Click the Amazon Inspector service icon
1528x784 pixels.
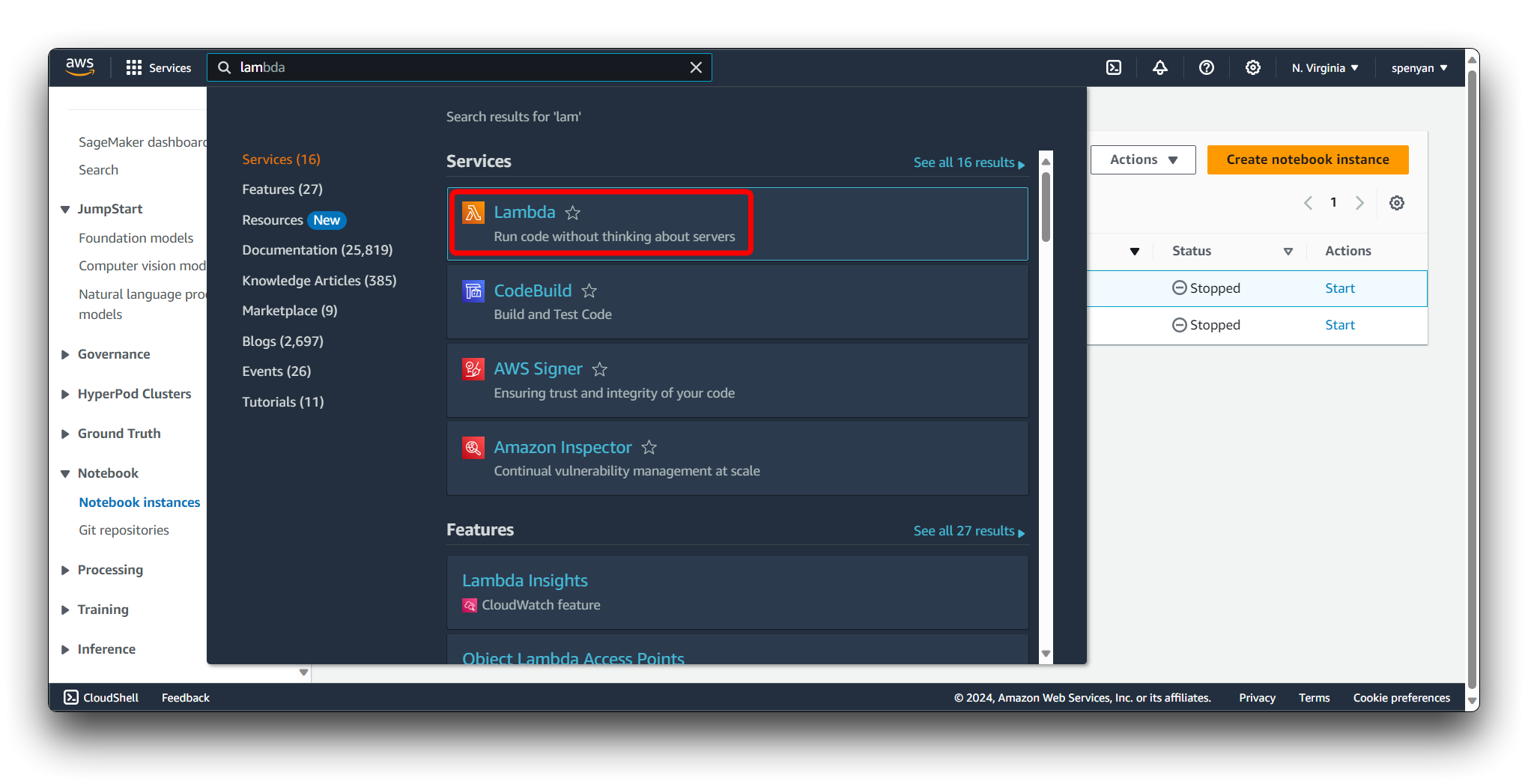(x=473, y=448)
